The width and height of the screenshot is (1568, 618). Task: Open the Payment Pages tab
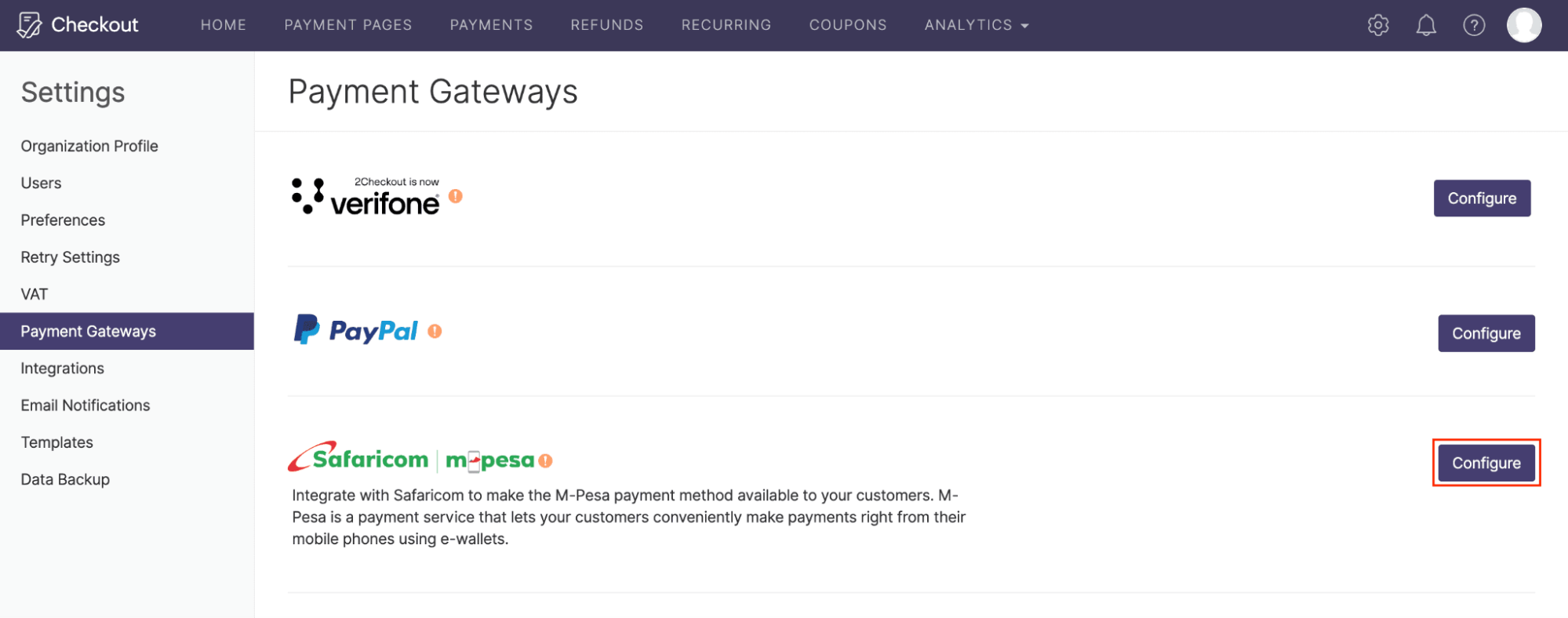[x=348, y=25]
